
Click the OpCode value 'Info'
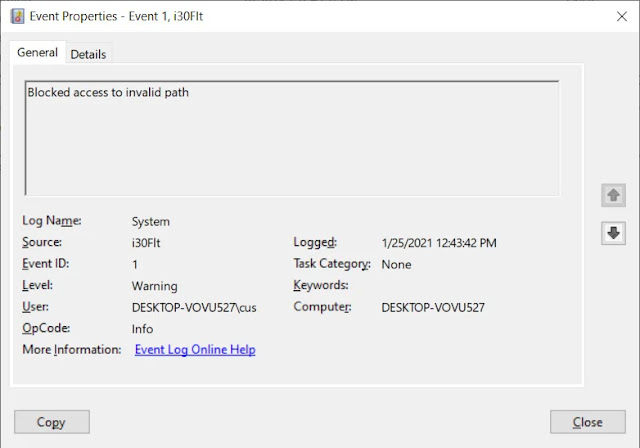(x=142, y=329)
